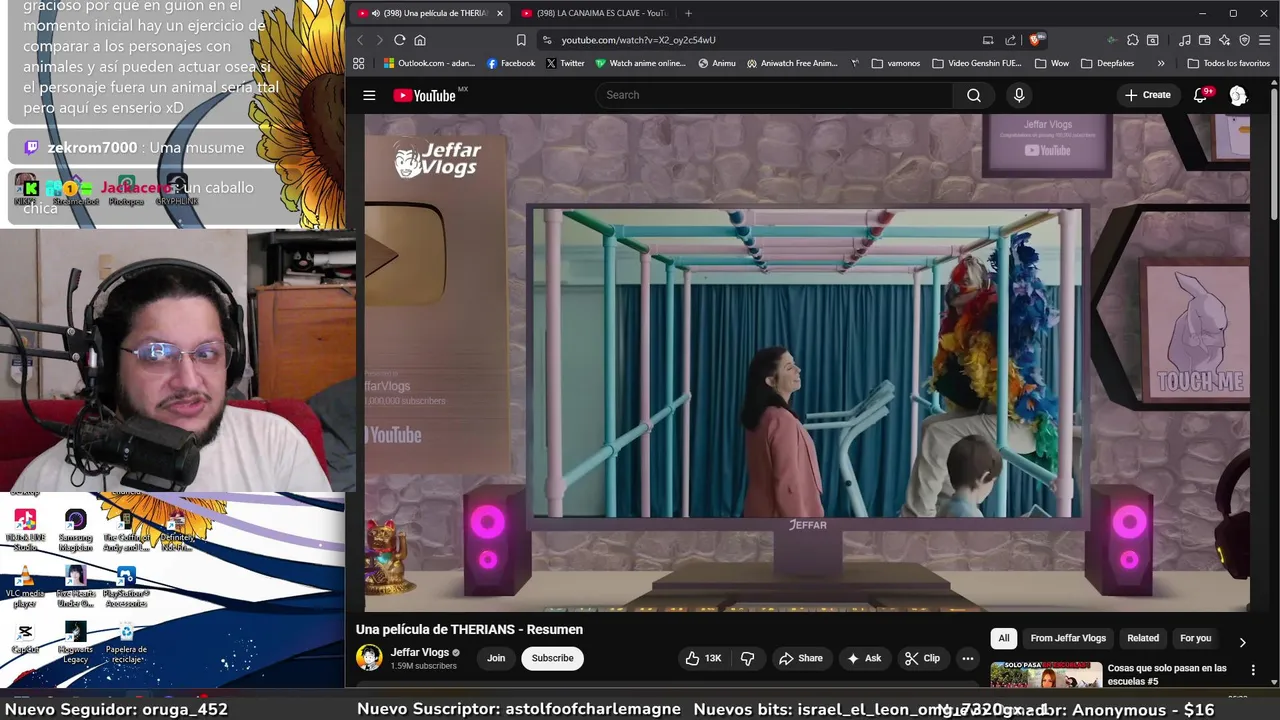Bookmark this page in the address bar
This screenshot has height=720, width=1280.
pyautogui.click(x=521, y=40)
